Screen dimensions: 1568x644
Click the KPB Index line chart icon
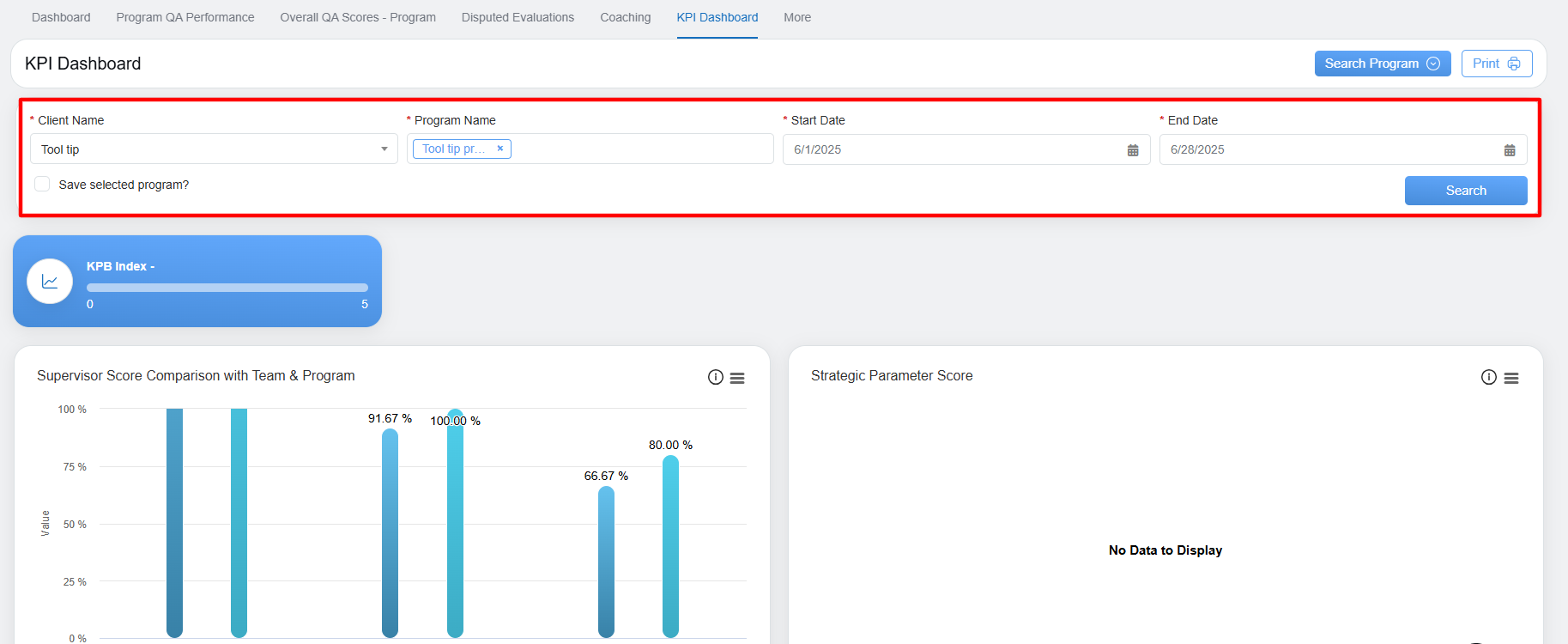coord(50,282)
